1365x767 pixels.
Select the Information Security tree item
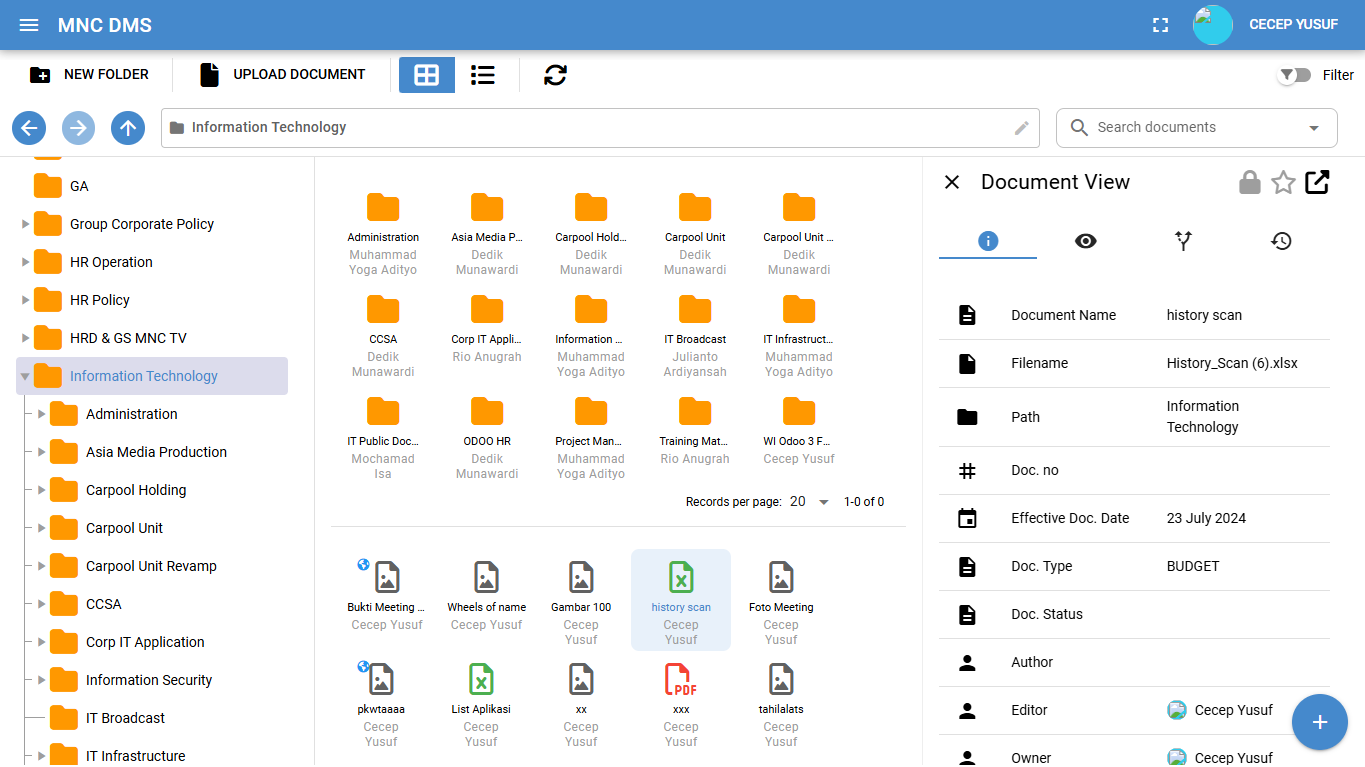(x=149, y=680)
